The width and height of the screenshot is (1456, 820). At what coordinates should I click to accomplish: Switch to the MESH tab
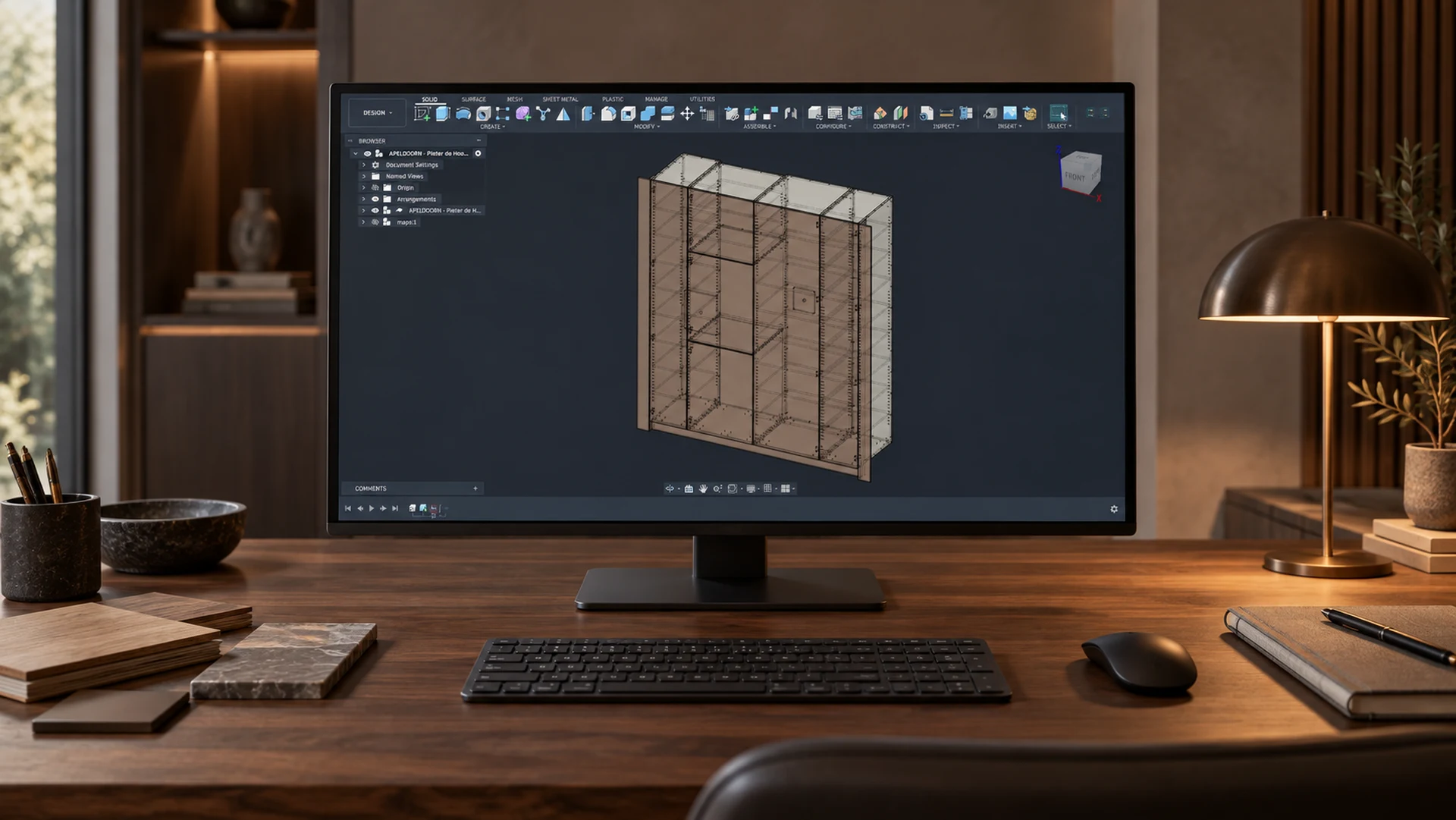pyautogui.click(x=514, y=99)
